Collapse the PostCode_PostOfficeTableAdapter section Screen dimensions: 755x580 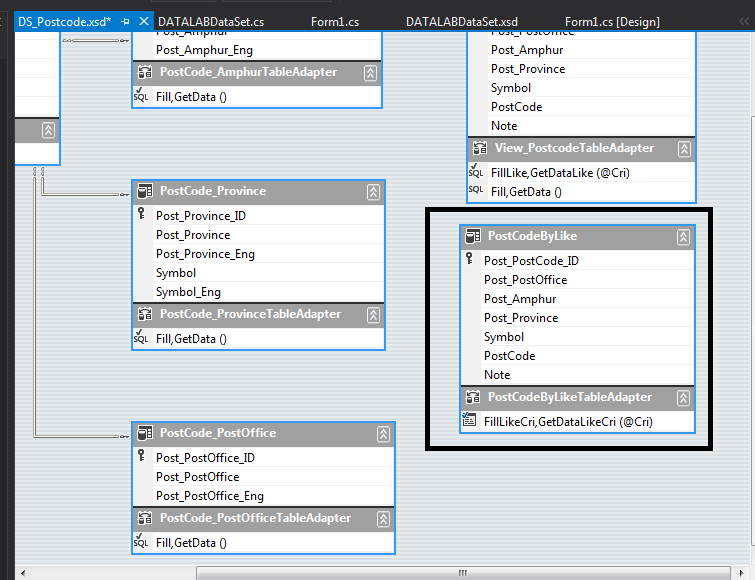(383, 519)
